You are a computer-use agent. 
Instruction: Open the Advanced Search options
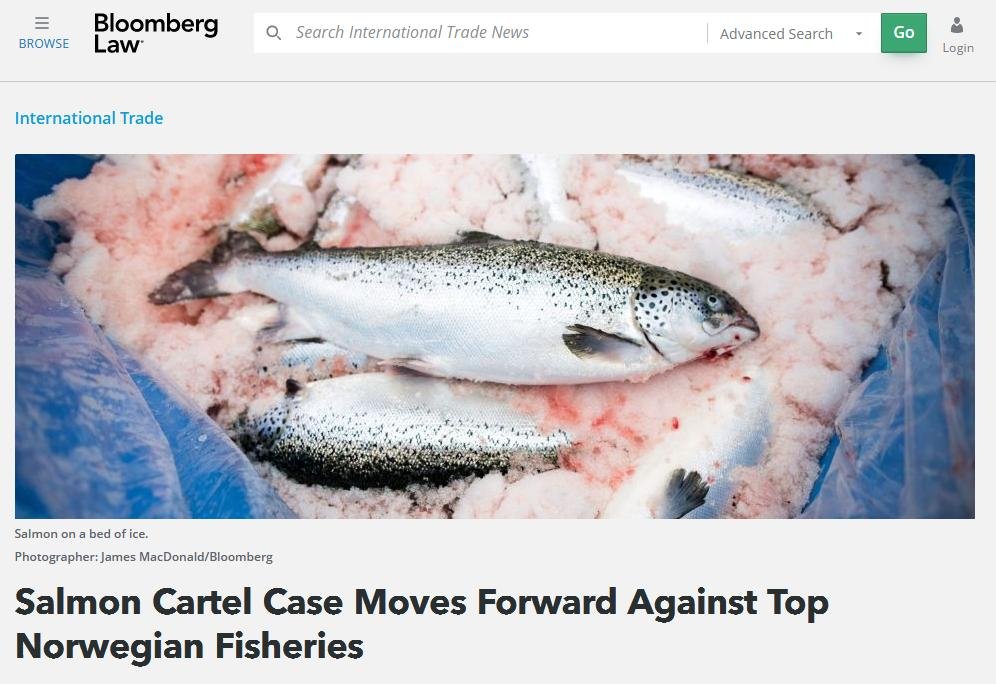click(x=776, y=34)
